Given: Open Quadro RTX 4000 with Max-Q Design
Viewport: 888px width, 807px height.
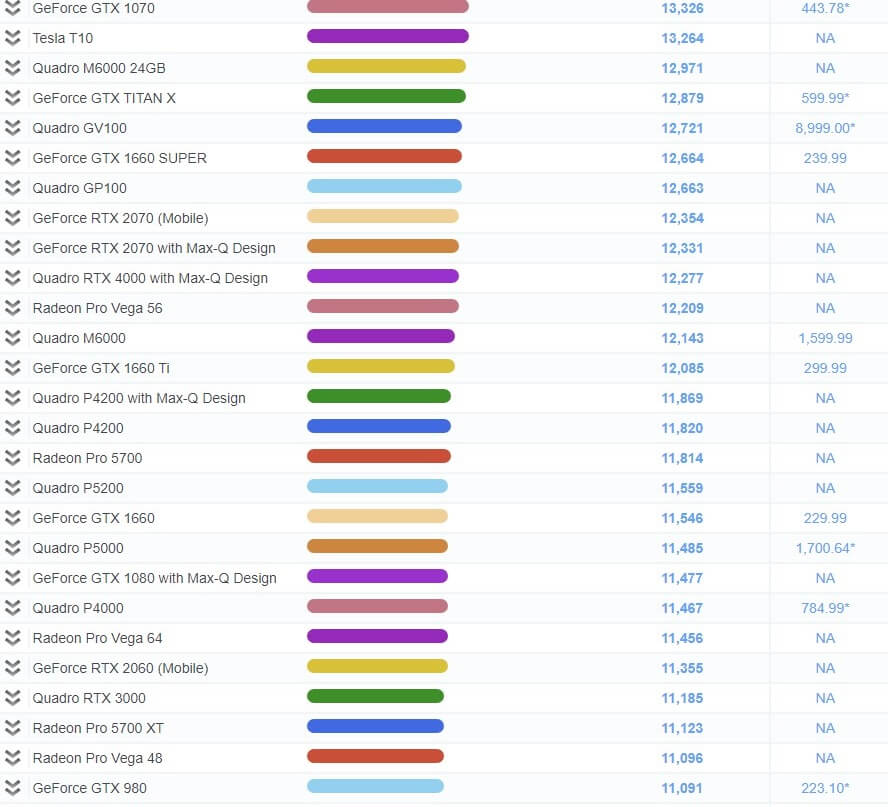Looking at the screenshot, I should [150, 278].
